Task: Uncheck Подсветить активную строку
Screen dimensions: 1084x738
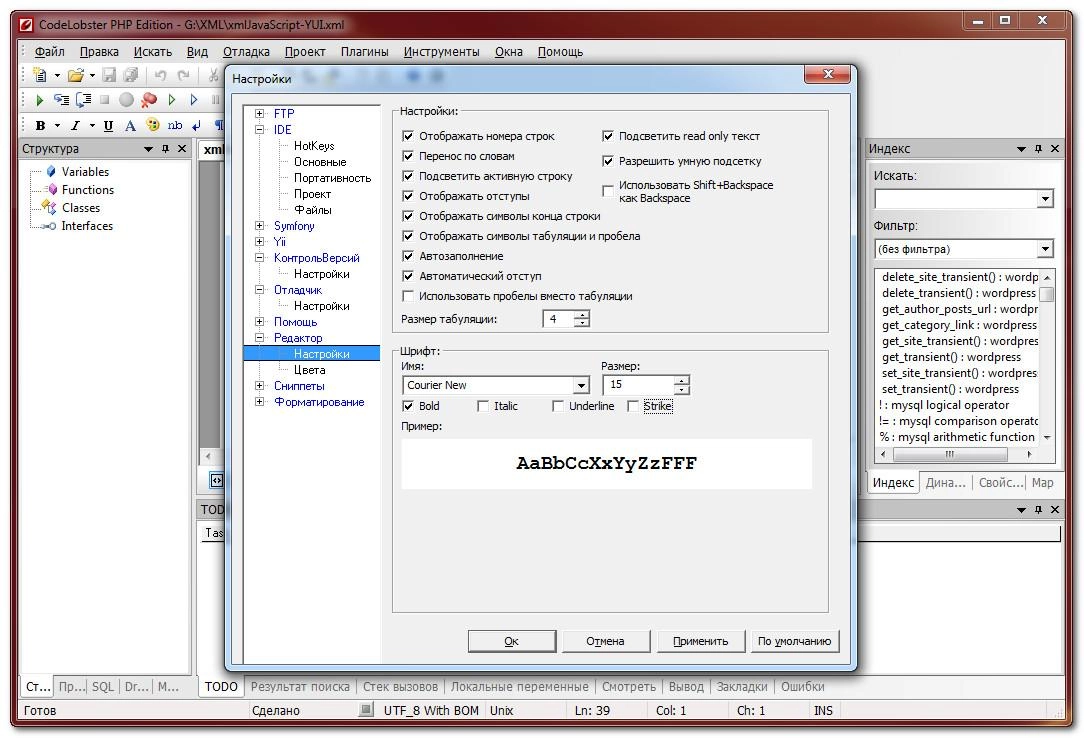Action: click(x=408, y=176)
